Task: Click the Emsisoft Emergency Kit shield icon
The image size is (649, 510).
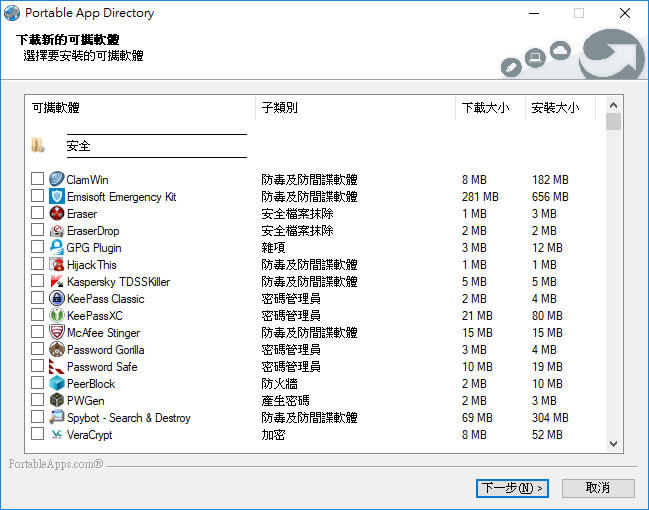Action: pyautogui.click(x=57, y=196)
